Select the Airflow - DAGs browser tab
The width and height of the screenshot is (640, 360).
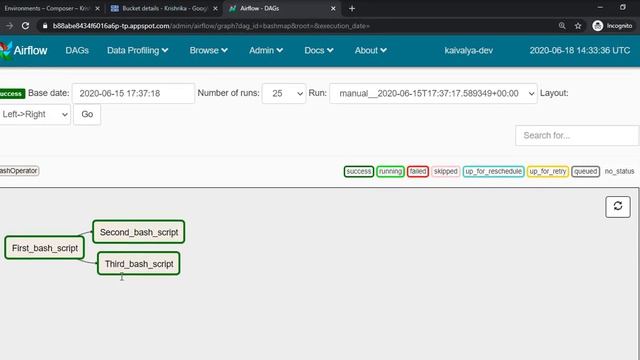[282, 8]
